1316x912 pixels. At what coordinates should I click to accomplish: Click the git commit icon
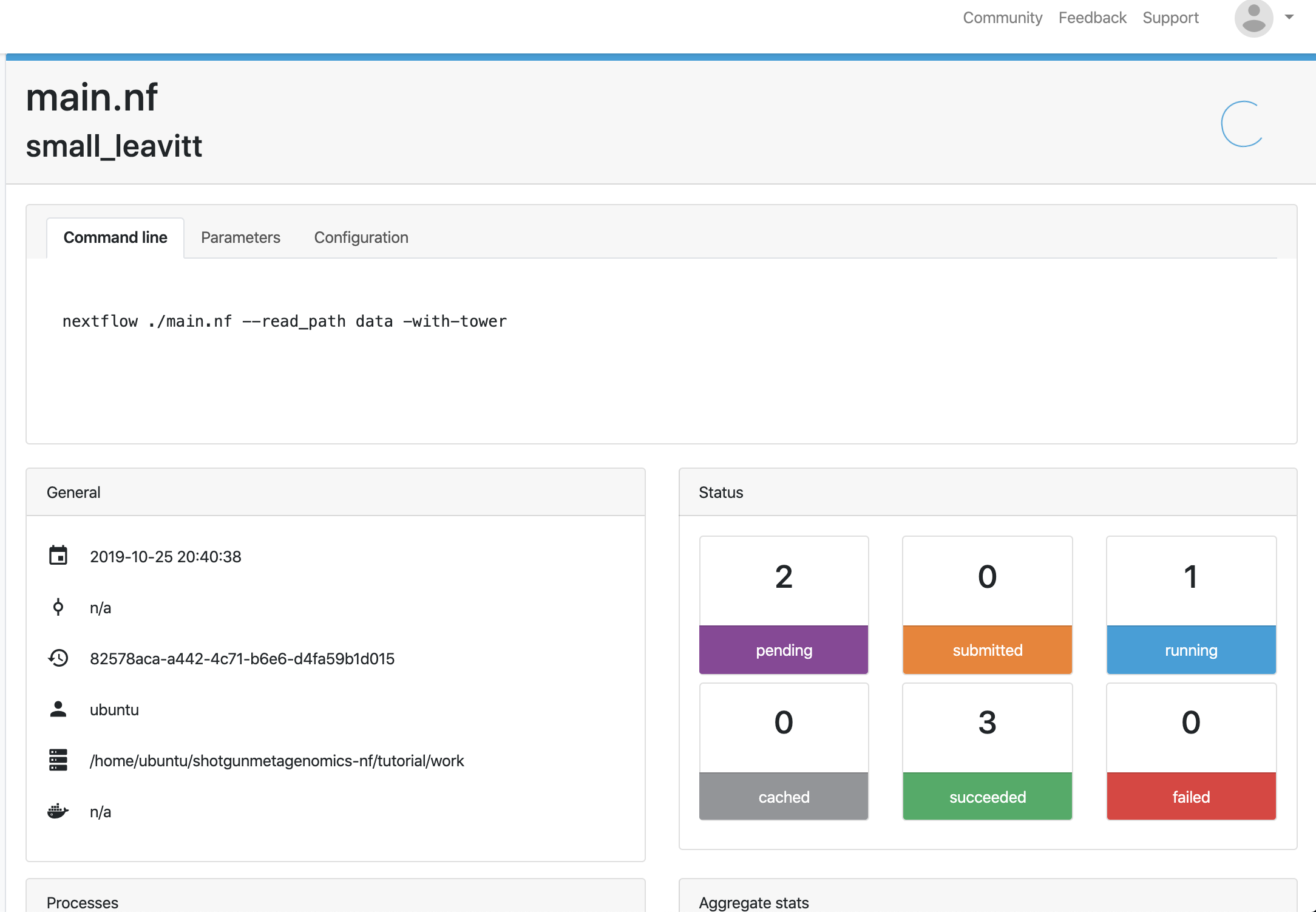(58, 607)
